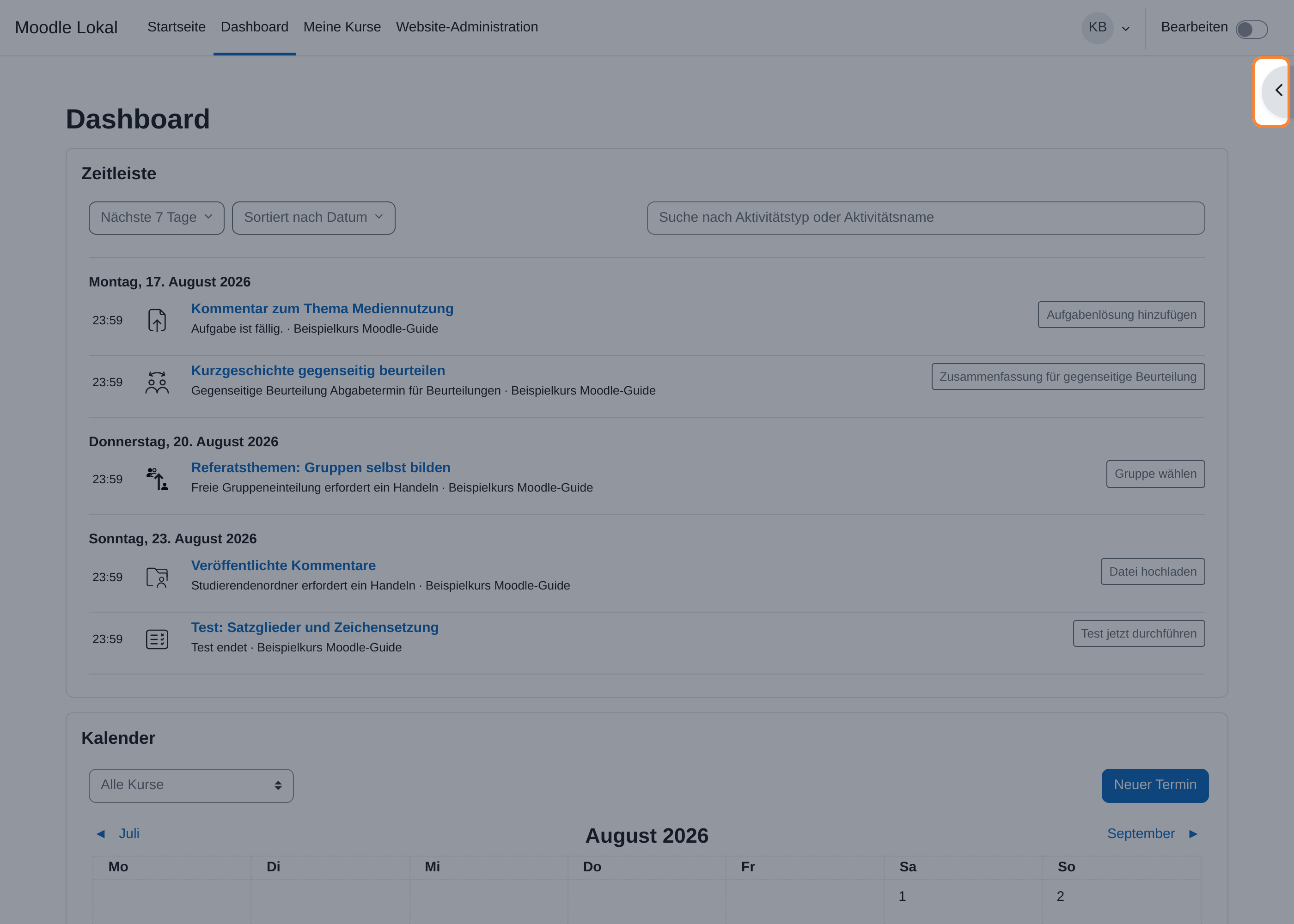Open the user menu dropdown arrow

(x=1126, y=29)
